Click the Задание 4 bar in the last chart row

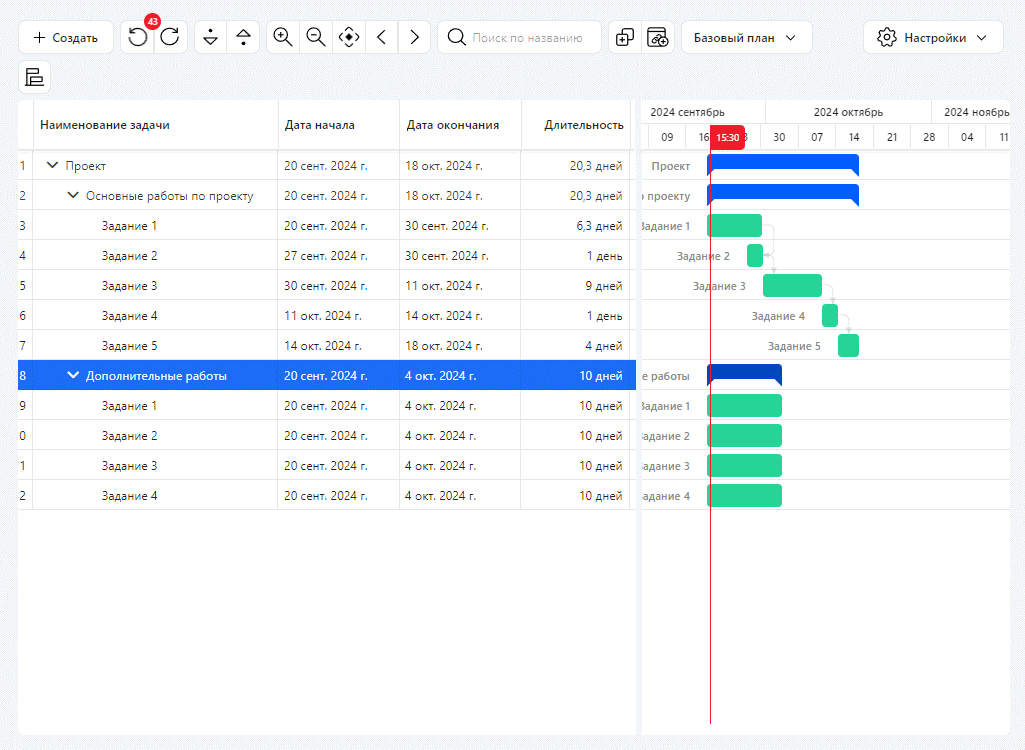tap(745, 496)
